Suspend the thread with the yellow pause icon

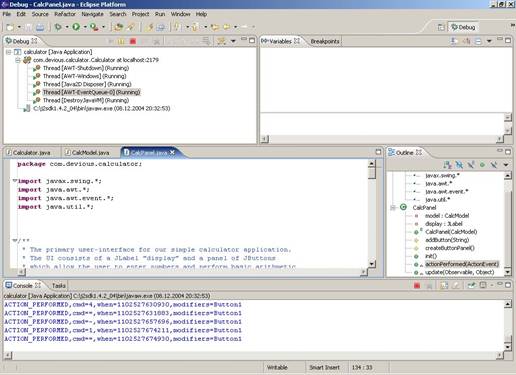(x=121, y=41)
